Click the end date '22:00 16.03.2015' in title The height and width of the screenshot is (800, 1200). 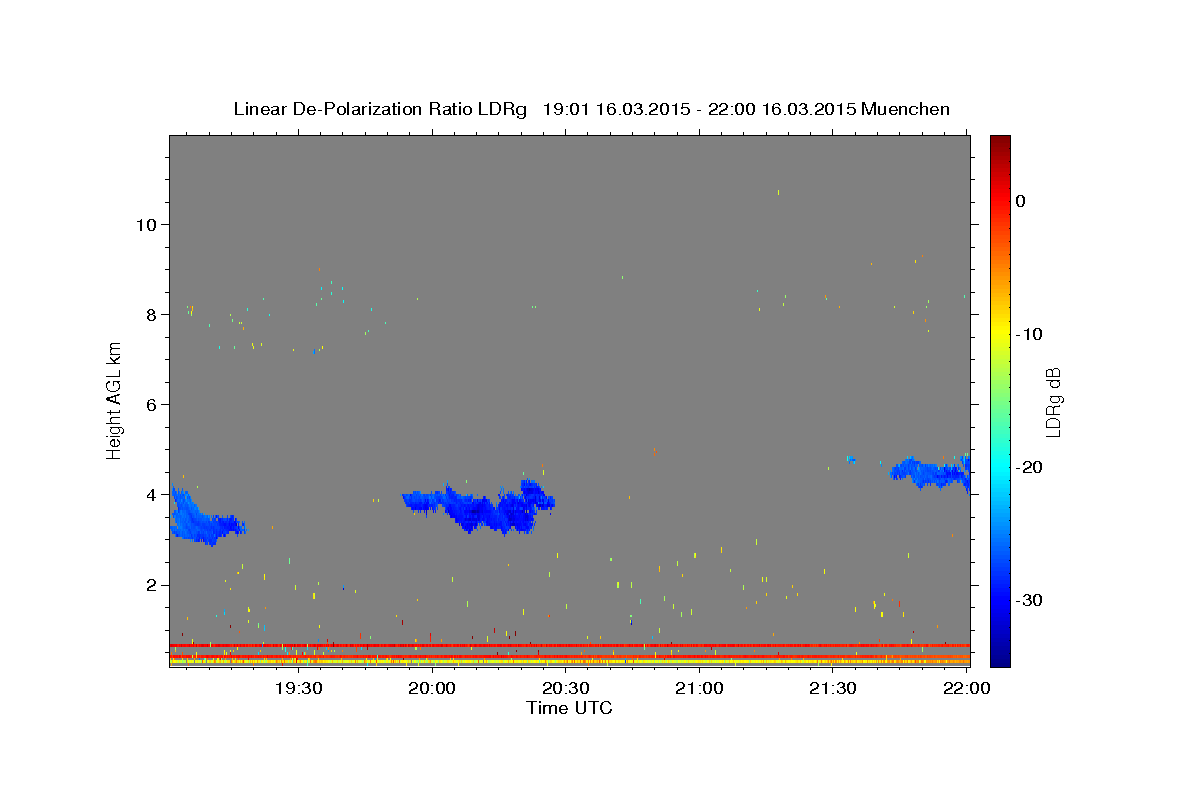[x=781, y=109]
